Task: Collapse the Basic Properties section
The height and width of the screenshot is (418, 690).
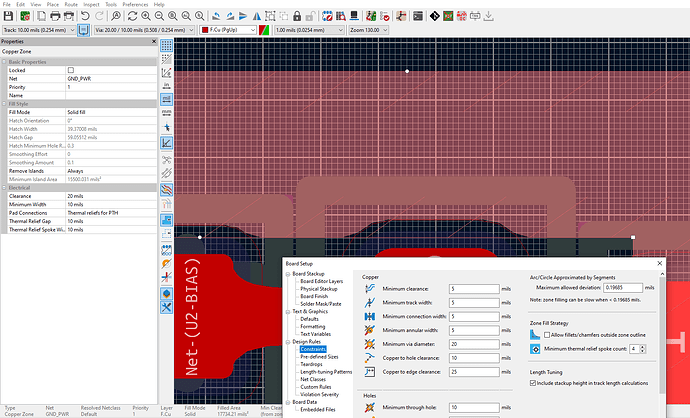Action: coord(4,62)
